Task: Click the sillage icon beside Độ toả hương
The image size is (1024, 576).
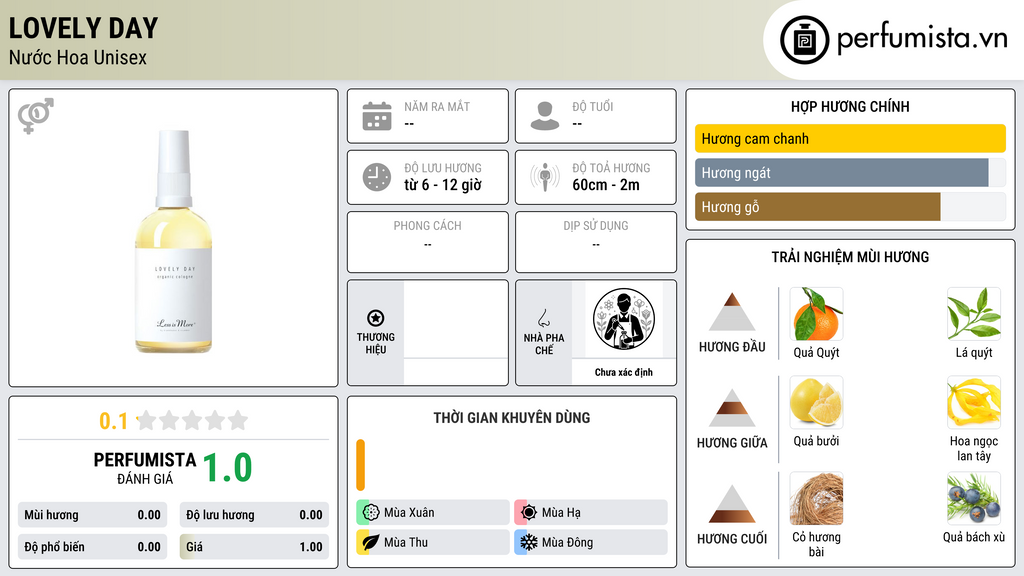Action: (x=545, y=177)
